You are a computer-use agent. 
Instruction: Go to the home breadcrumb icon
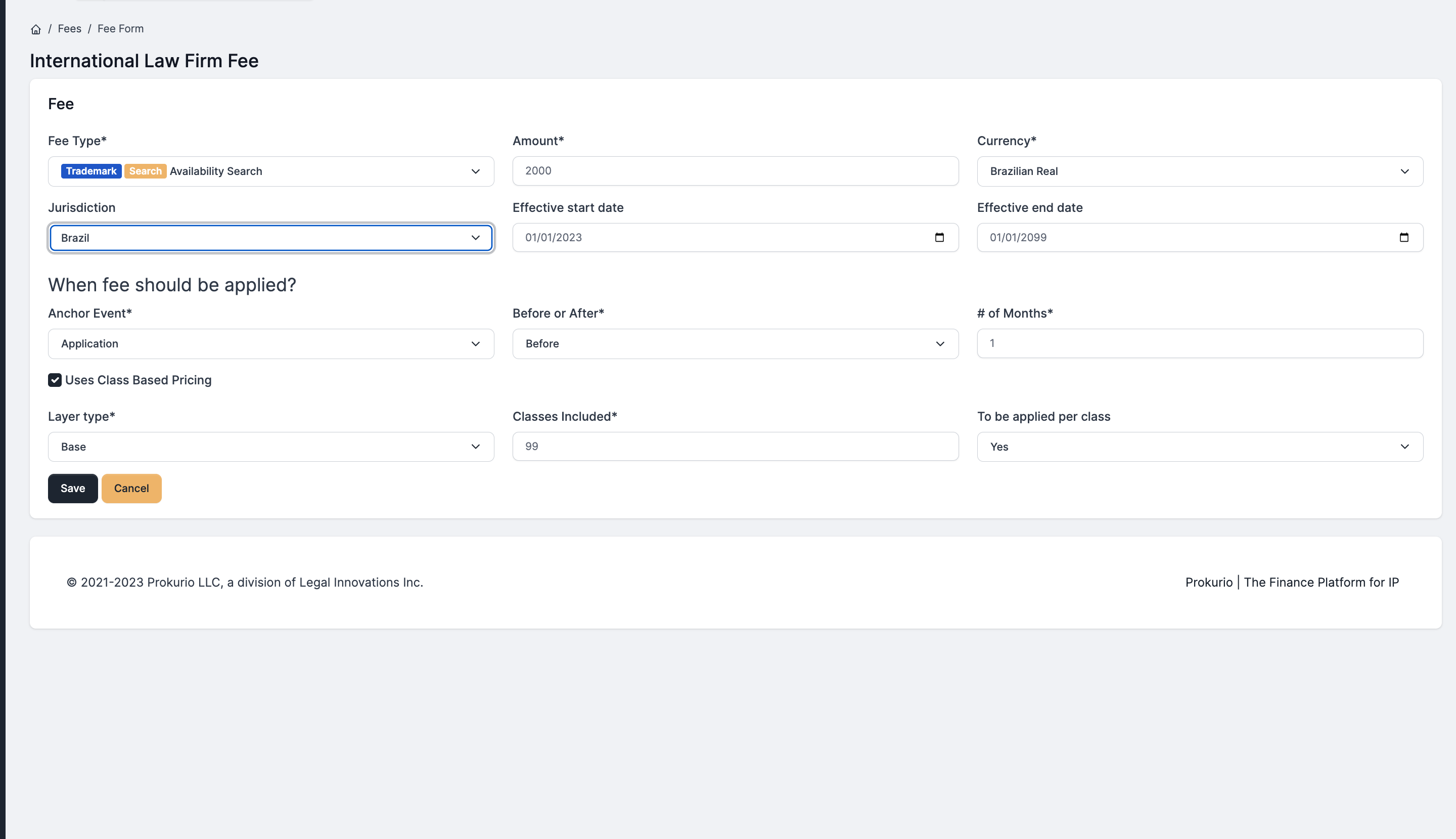click(36, 29)
